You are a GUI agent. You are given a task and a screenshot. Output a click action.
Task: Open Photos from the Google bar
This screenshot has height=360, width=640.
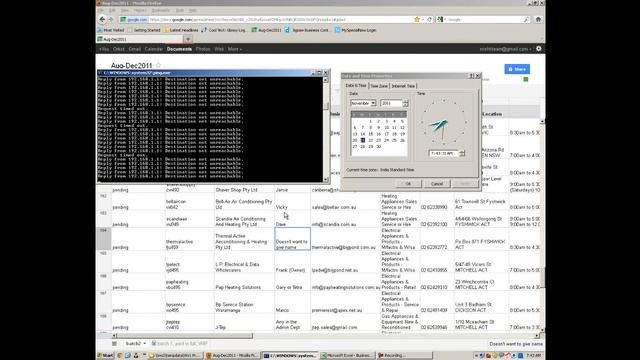point(203,49)
